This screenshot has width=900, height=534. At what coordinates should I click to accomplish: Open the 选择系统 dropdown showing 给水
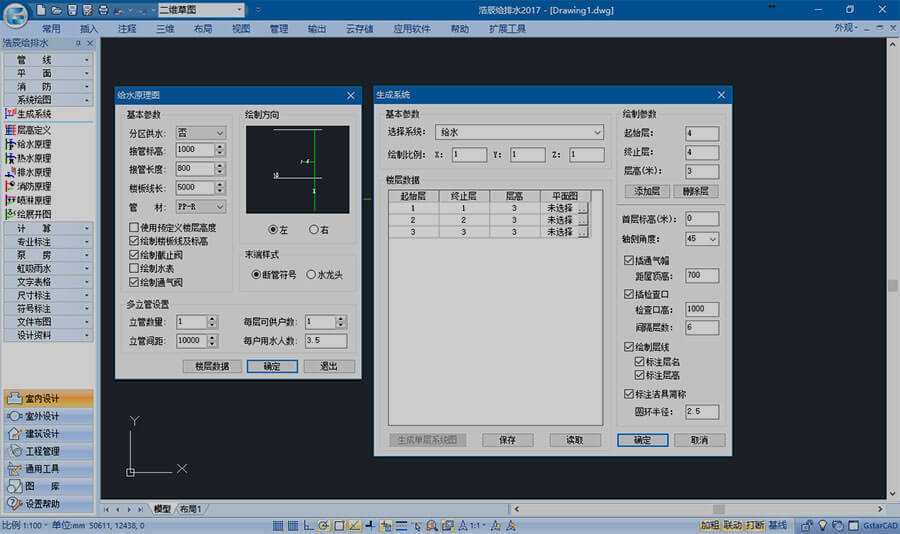point(518,132)
